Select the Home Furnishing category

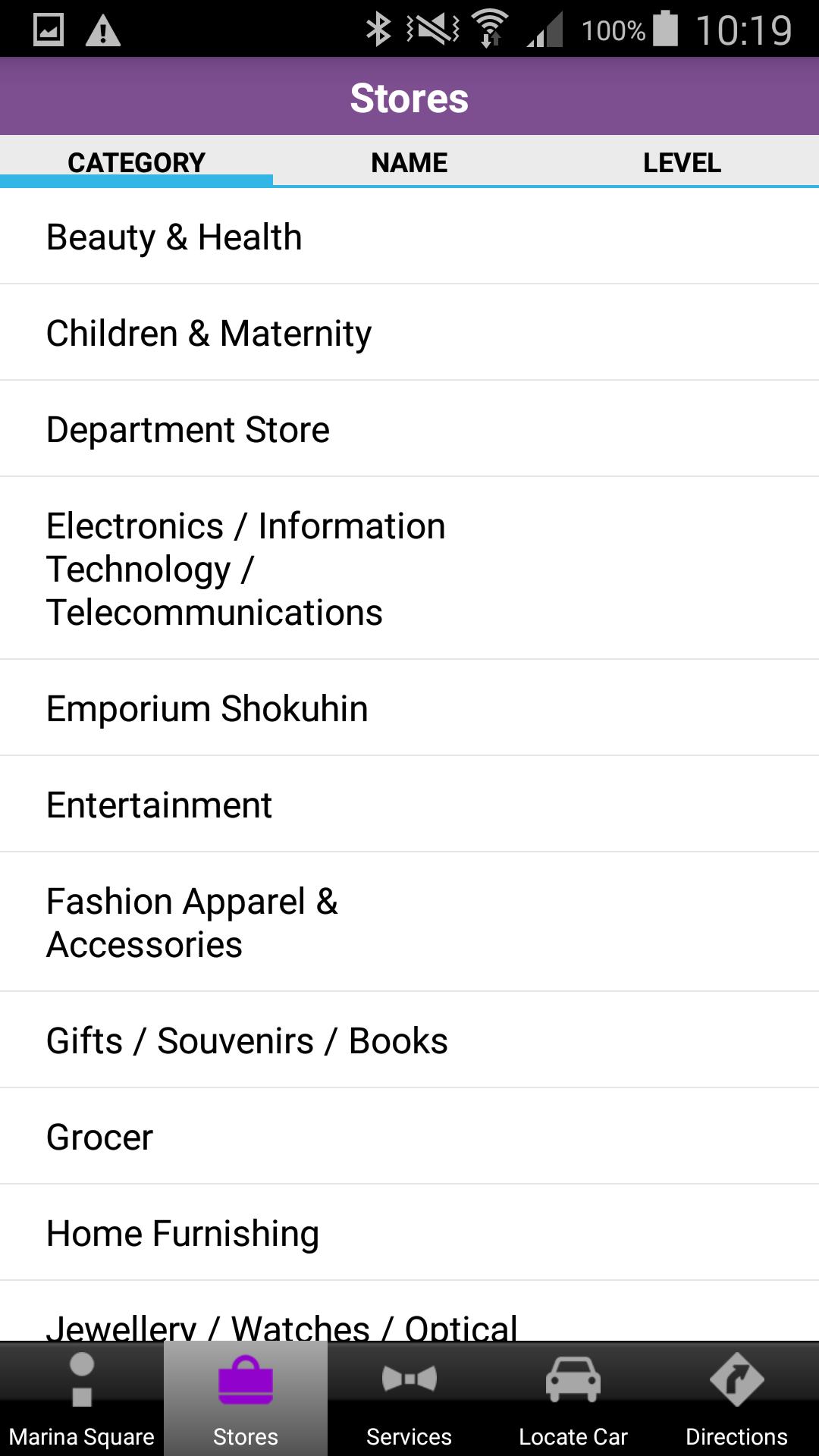(x=183, y=1234)
